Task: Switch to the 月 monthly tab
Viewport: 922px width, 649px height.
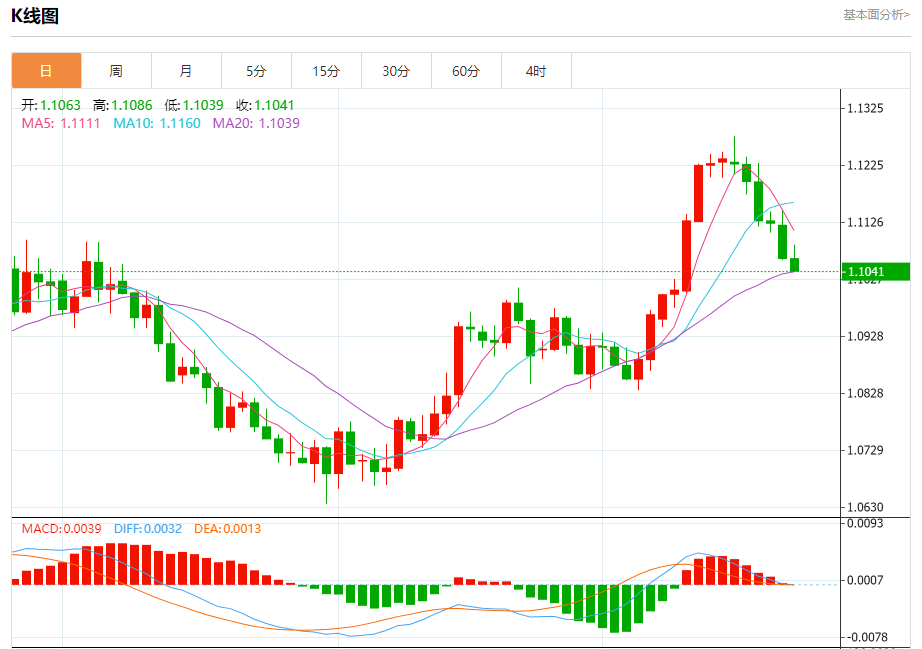Action: point(186,71)
